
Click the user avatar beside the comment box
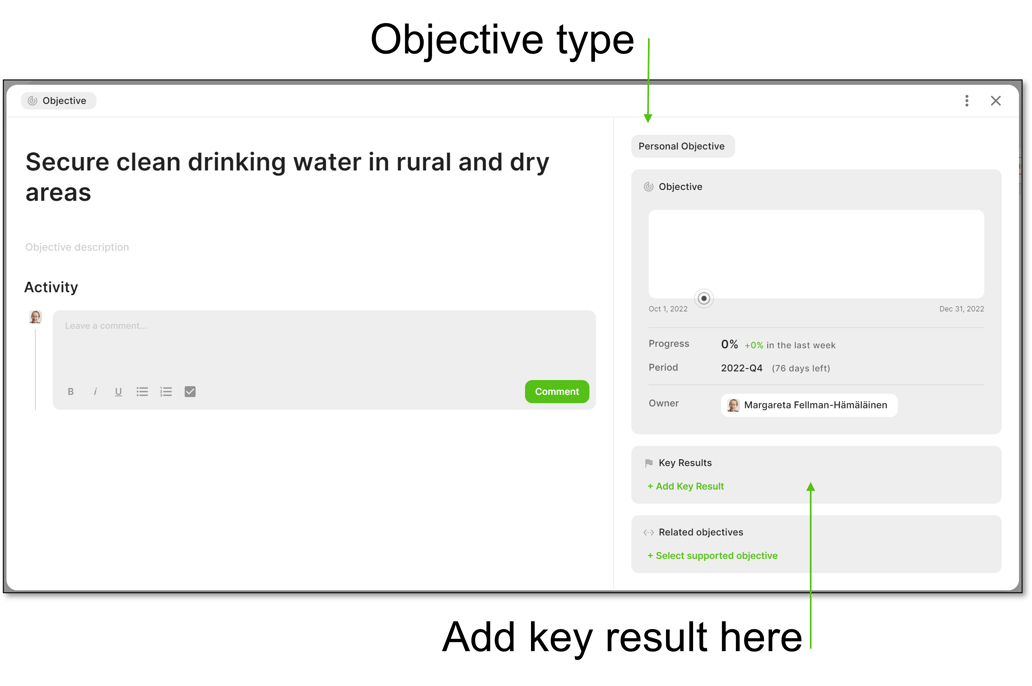[x=35, y=318]
